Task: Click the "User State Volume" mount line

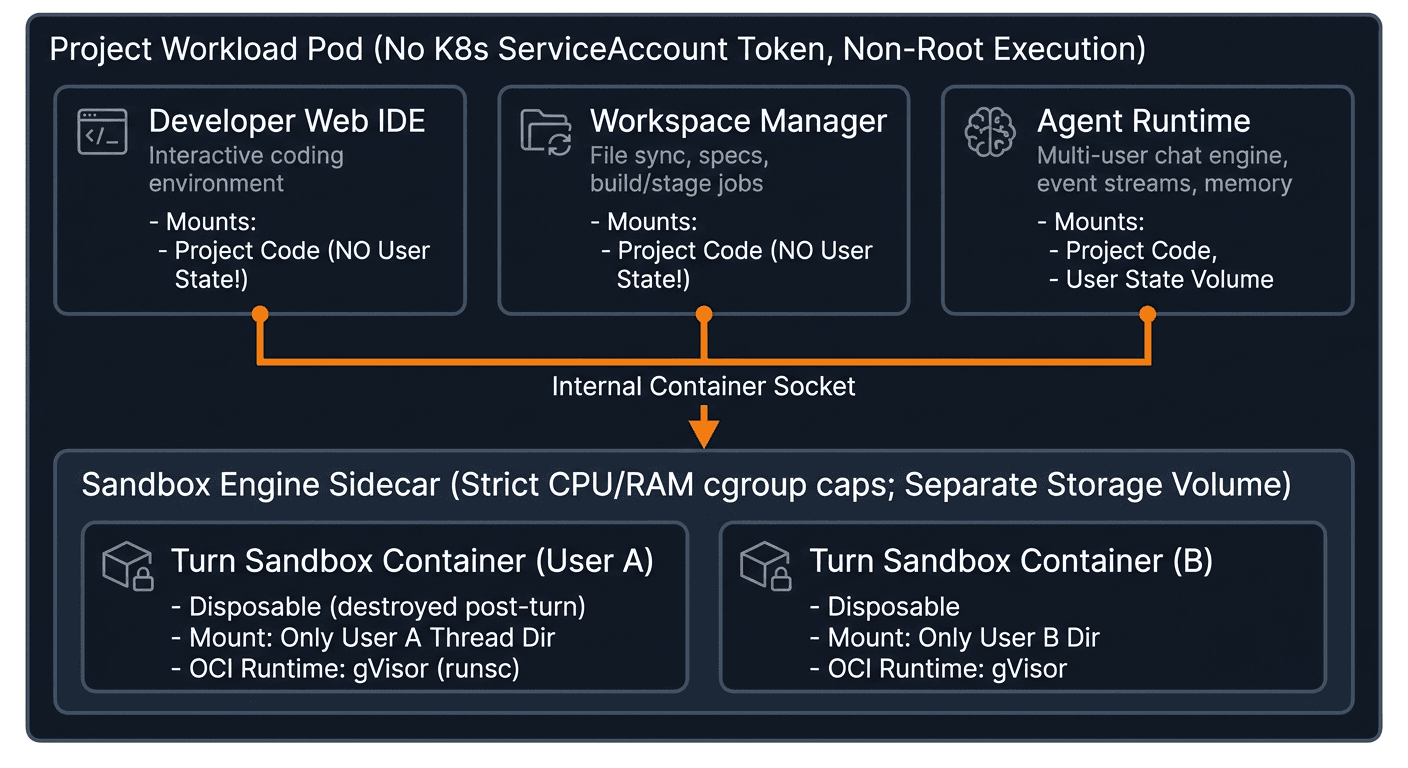Action: (1169, 279)
